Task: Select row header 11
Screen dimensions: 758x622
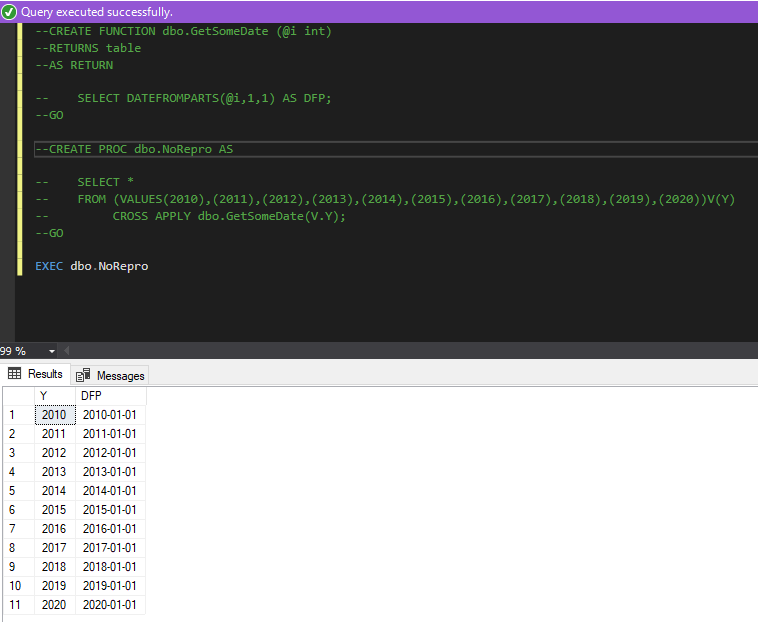Action: coord(19,605)
